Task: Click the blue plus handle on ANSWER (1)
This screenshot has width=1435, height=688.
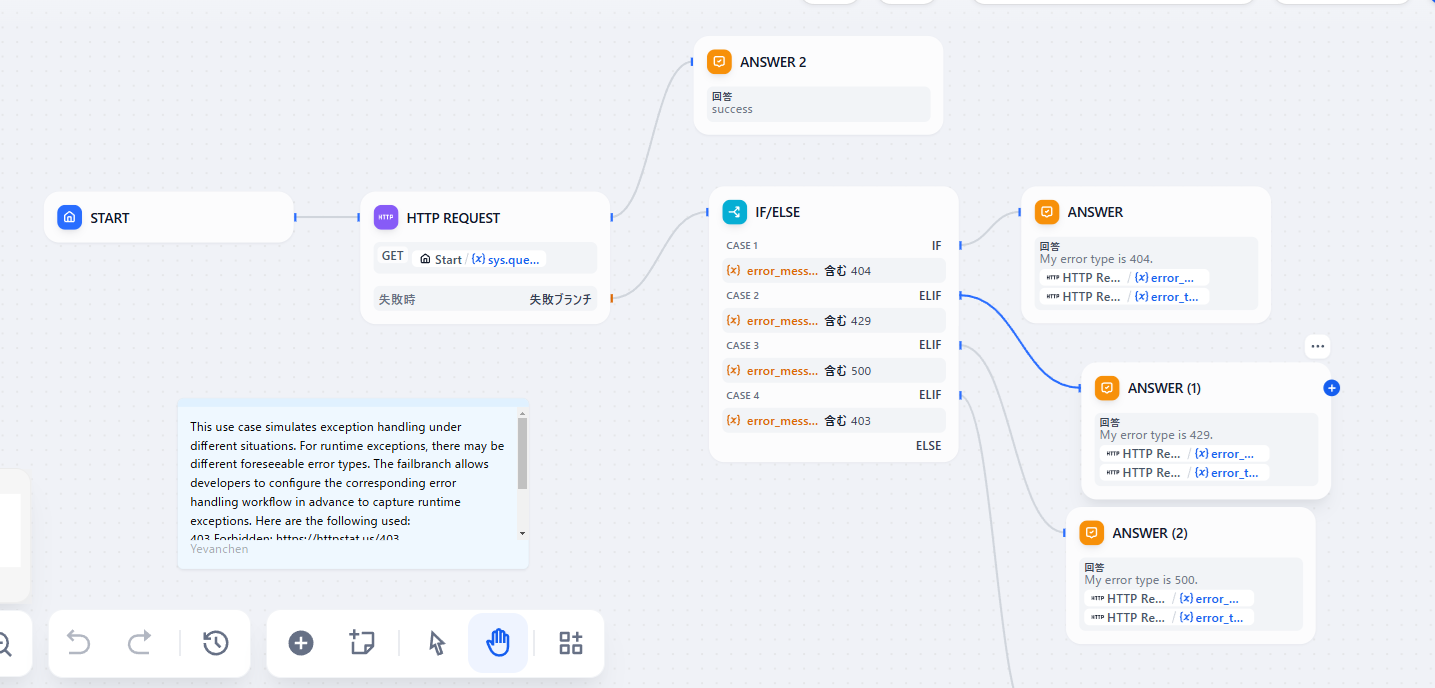Action: click(x=1331, y=388)
